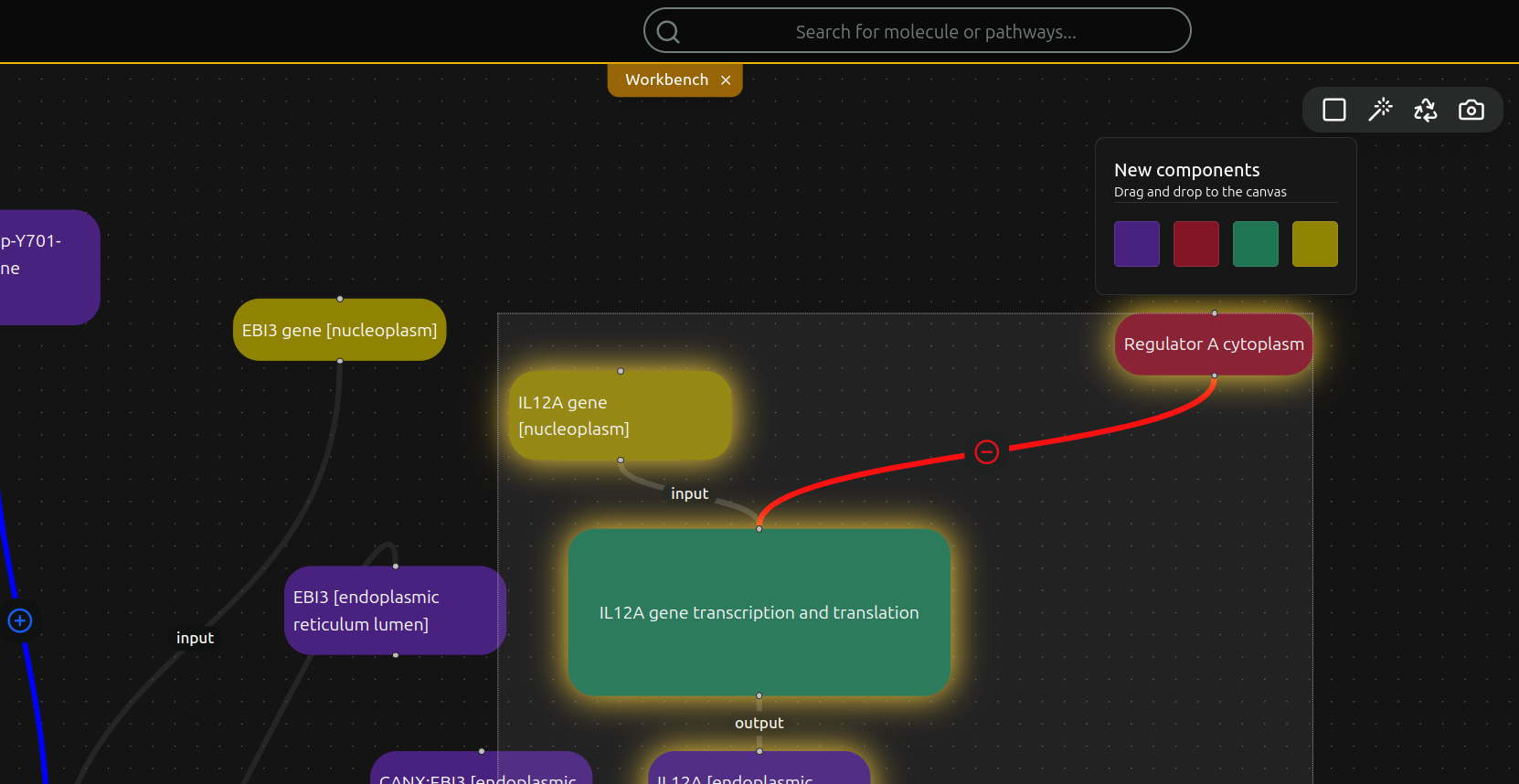Click the top connector dot of EBI3 gene

tap(340, 299)
